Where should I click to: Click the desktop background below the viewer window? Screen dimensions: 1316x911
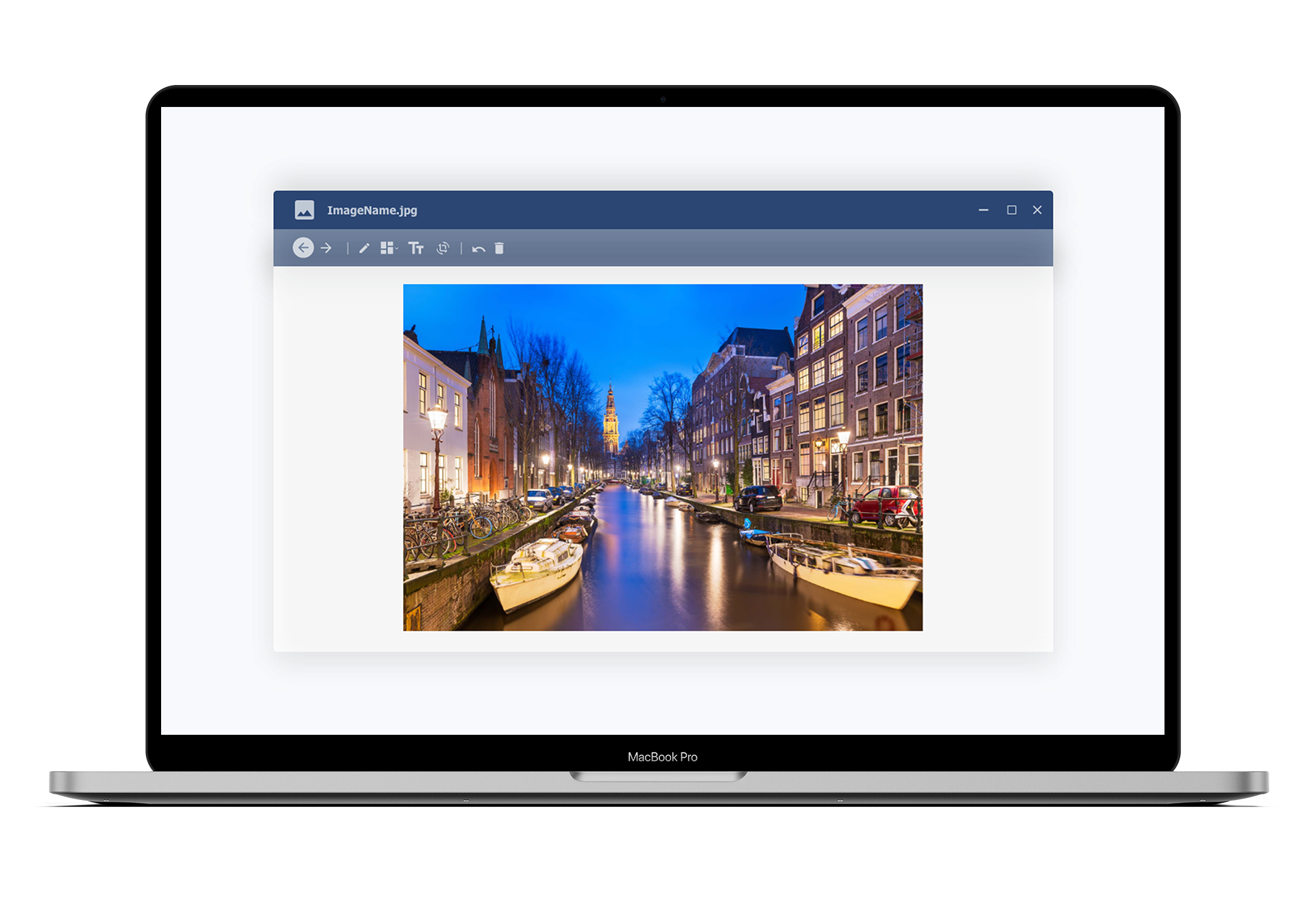[662, 692]
